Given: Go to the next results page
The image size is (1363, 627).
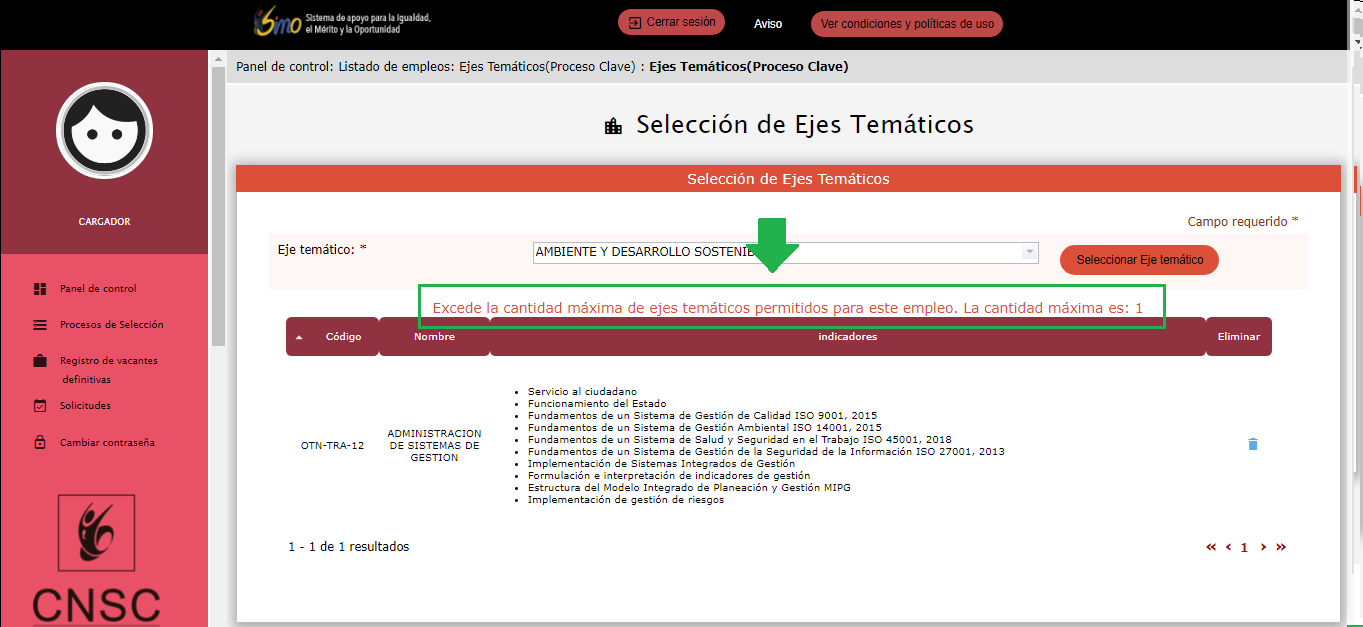Looking at the screenshot, I should coord(1263,547).
